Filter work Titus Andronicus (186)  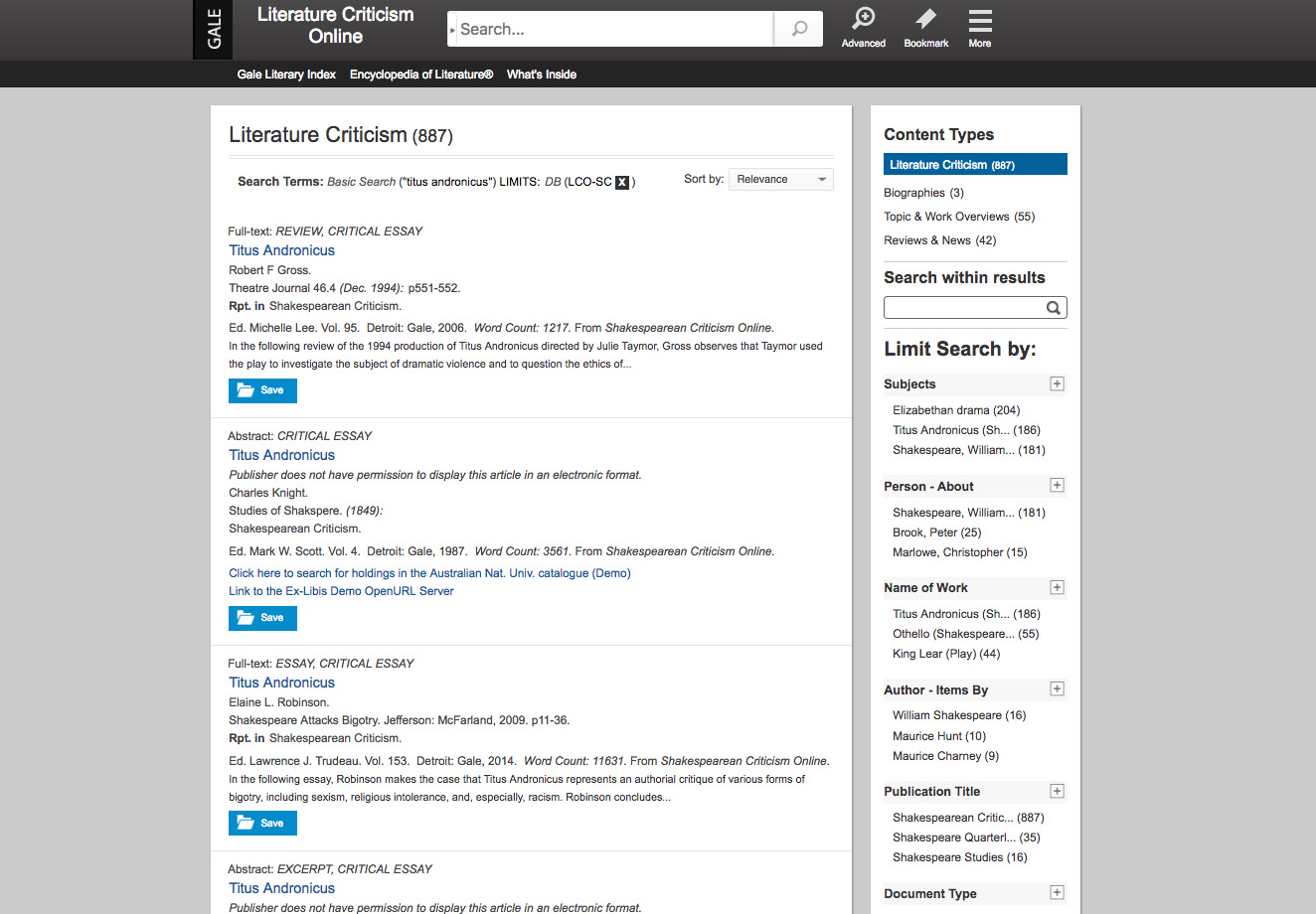click(966, 614)
